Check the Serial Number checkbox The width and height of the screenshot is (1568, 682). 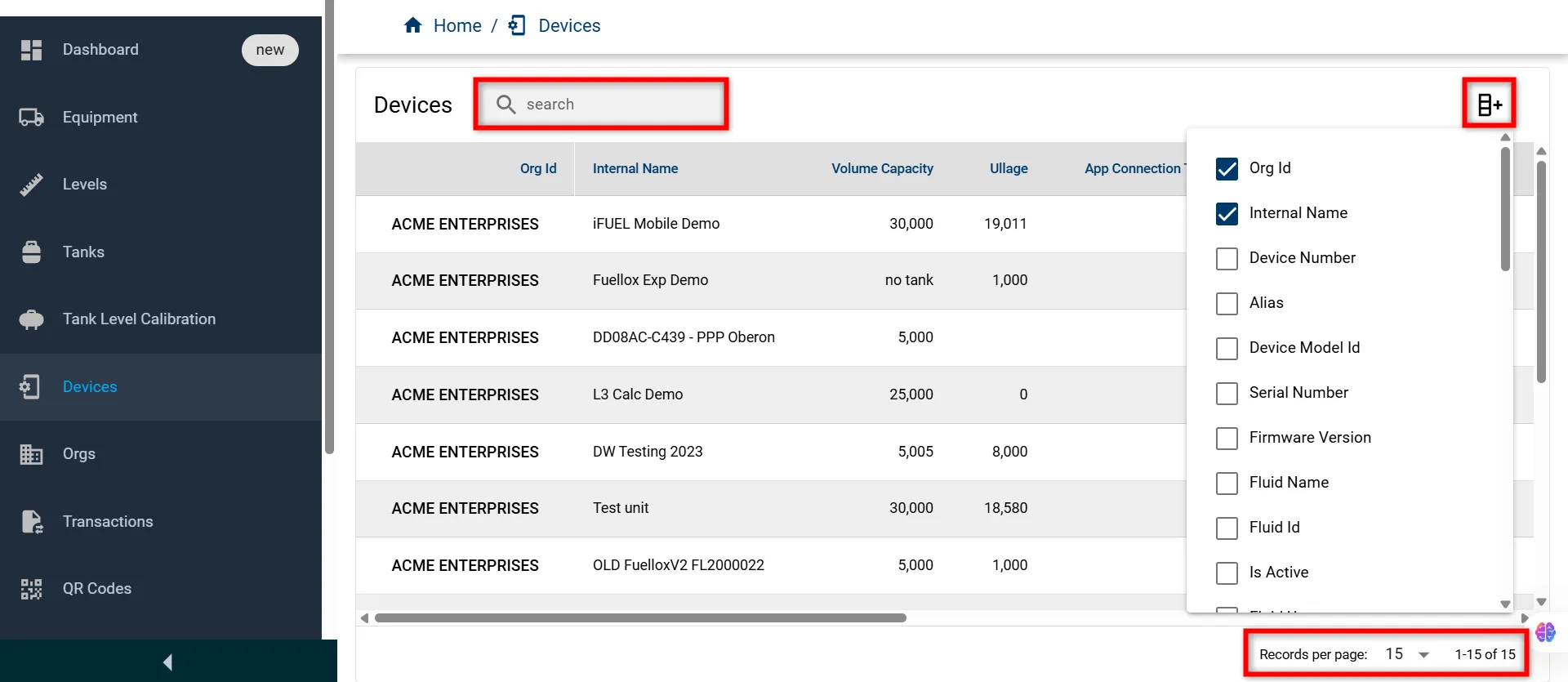pos(1227,393)
